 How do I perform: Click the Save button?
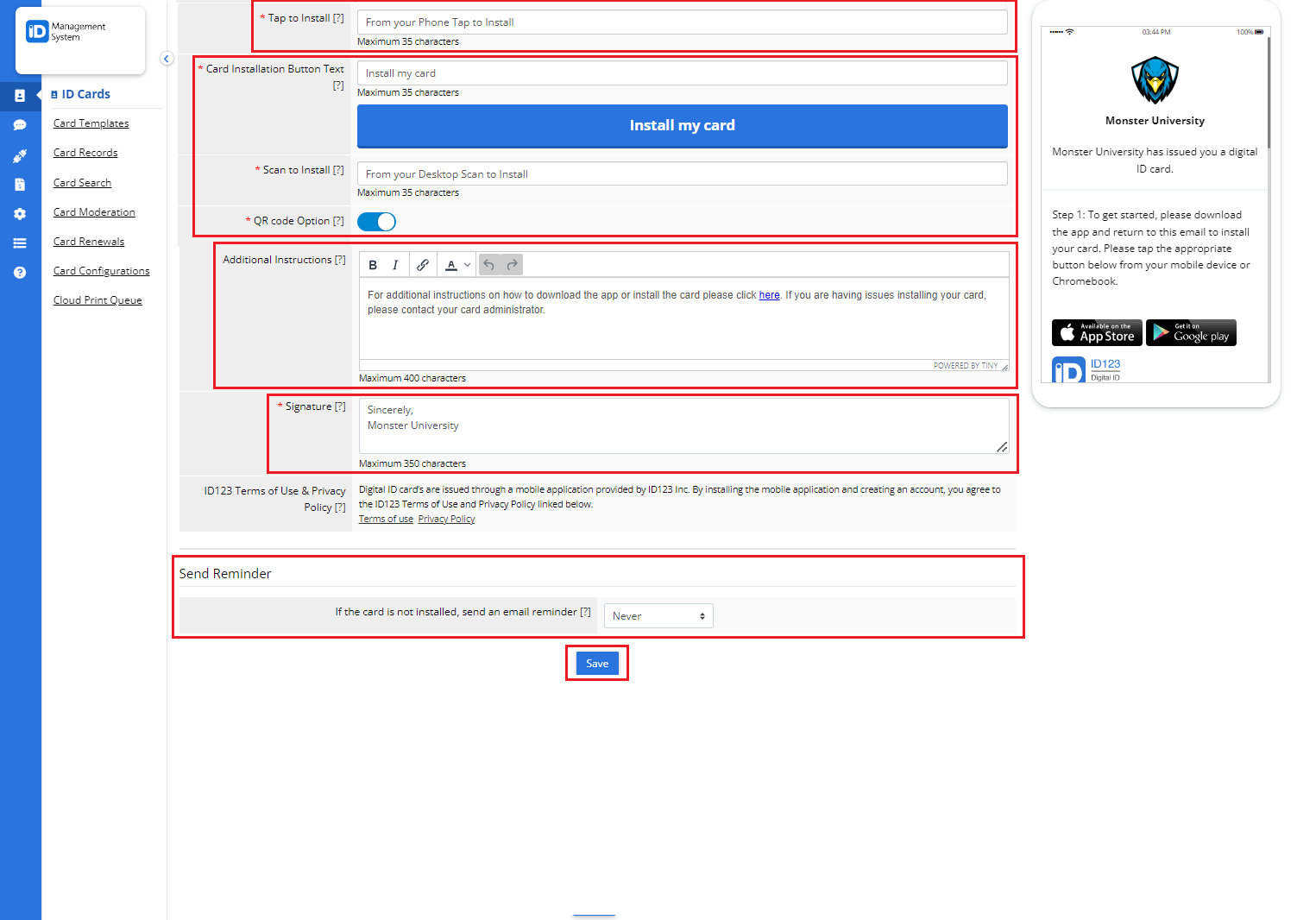pos(597,663)
